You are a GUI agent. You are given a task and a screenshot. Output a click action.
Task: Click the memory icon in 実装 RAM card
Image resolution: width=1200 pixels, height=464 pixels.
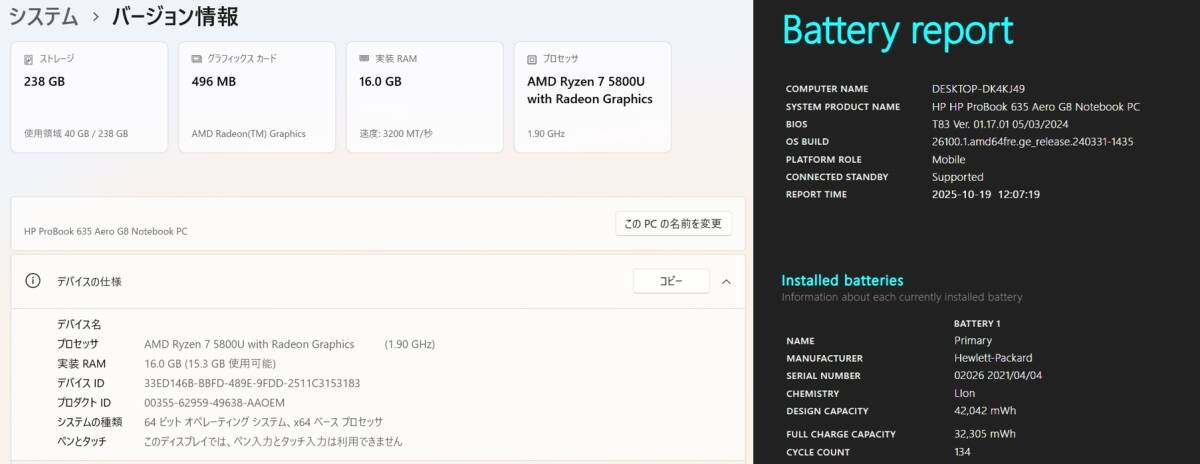tap(365, 59)
